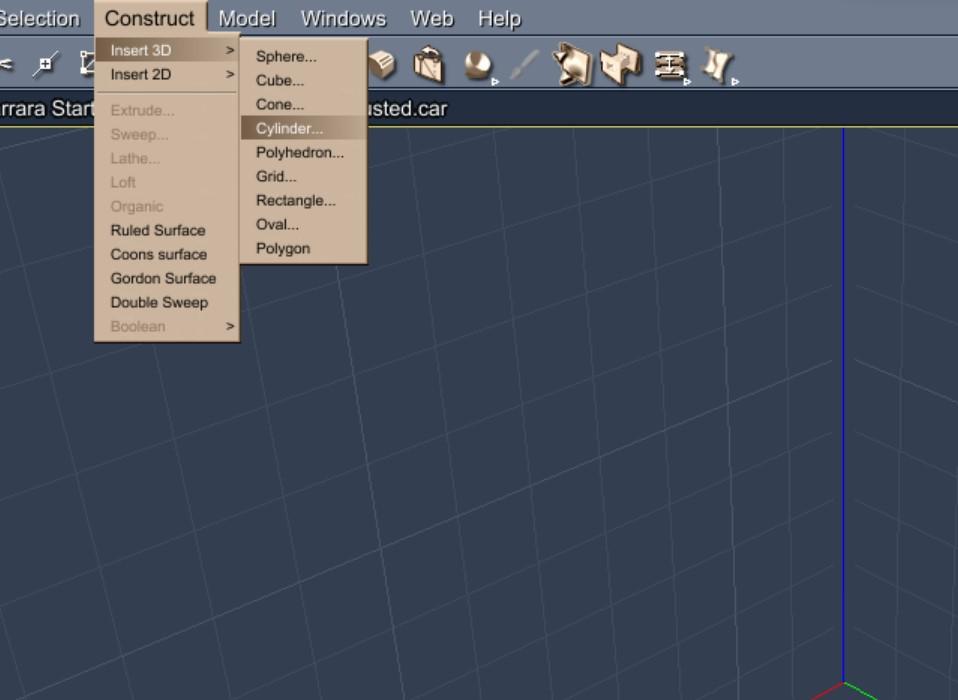This screenshot has height=700, width=958.
Task: Click the greyed Organic entry
Action: point(166,206)
